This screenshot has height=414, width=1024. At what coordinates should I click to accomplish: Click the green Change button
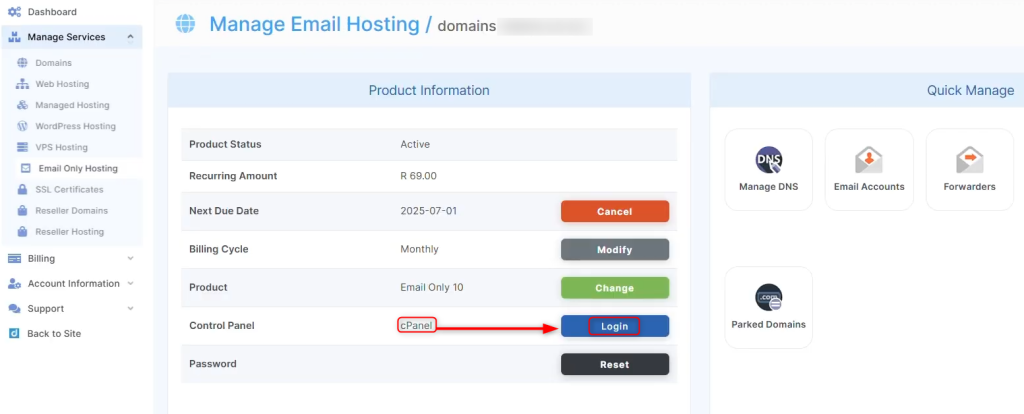tap(615, 288)
